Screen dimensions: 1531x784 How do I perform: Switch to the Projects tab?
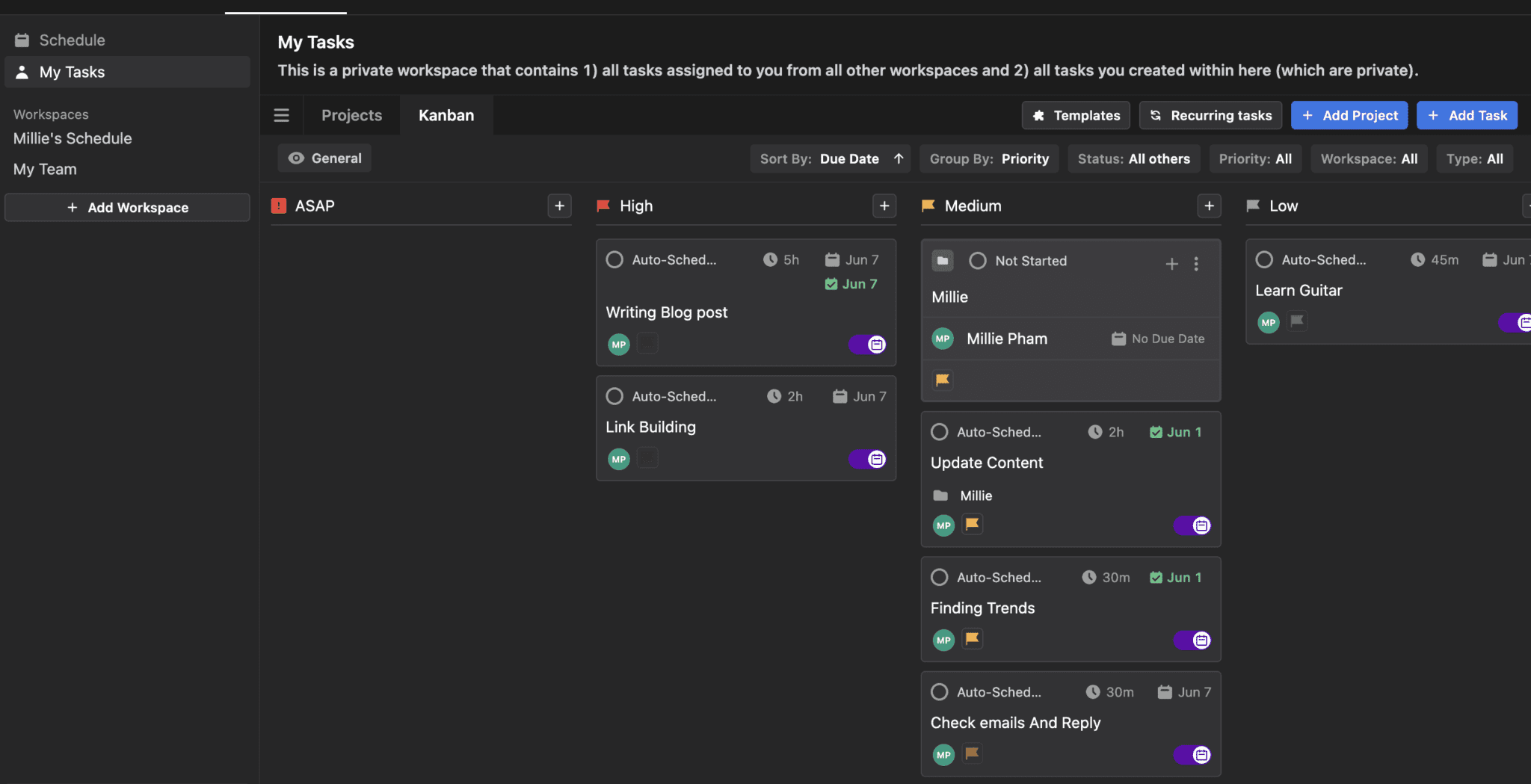tap(351, 115)
